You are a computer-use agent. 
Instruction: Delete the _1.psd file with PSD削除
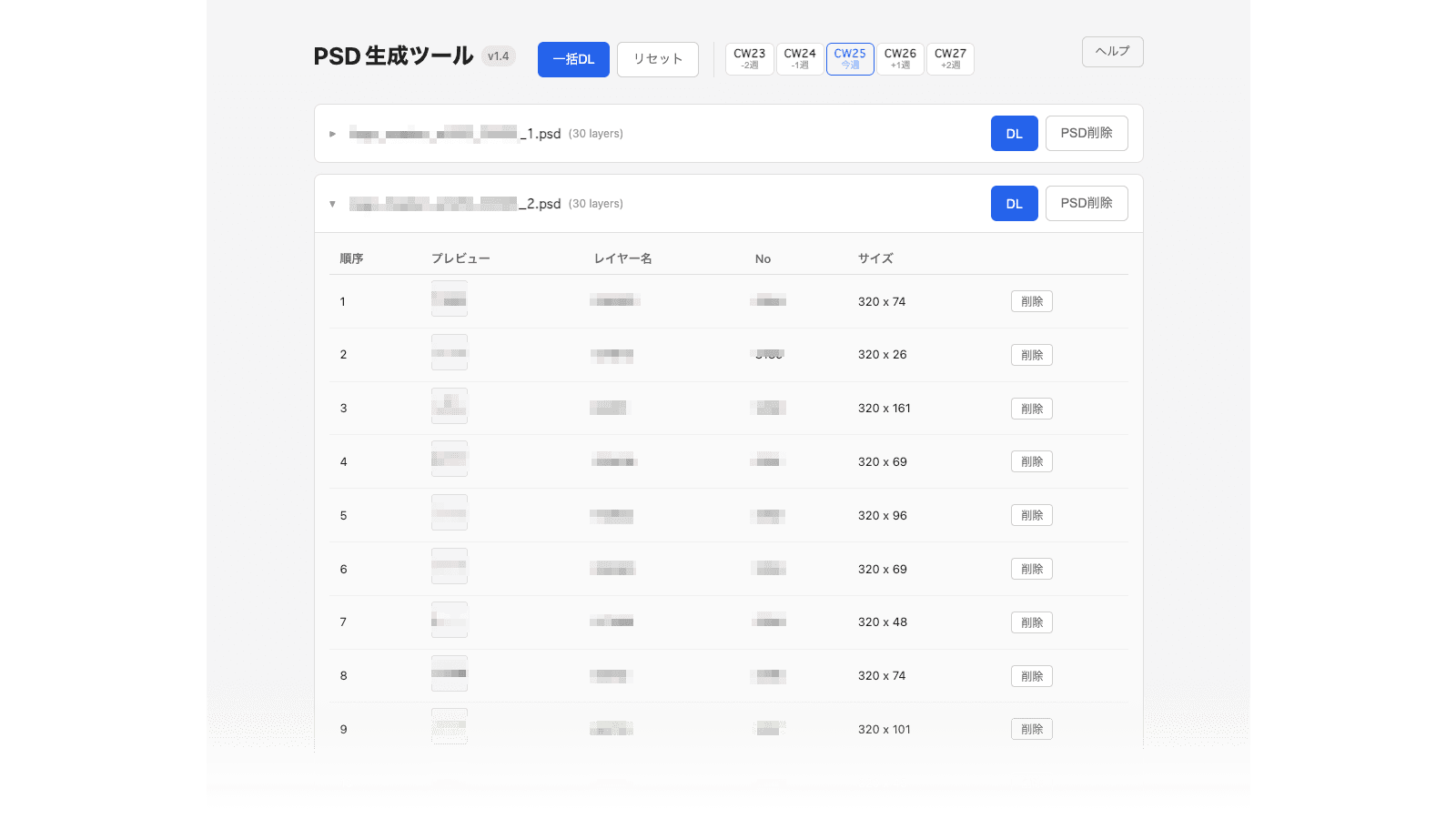coord(1087,134)
